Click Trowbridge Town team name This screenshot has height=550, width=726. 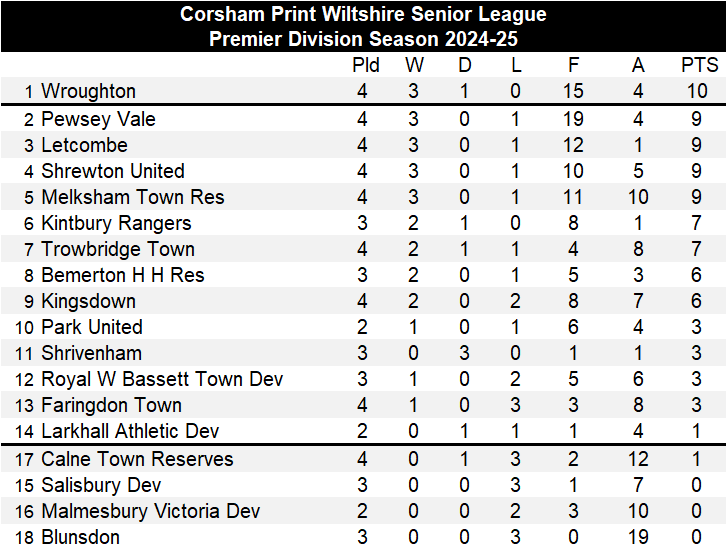point(117,249)
